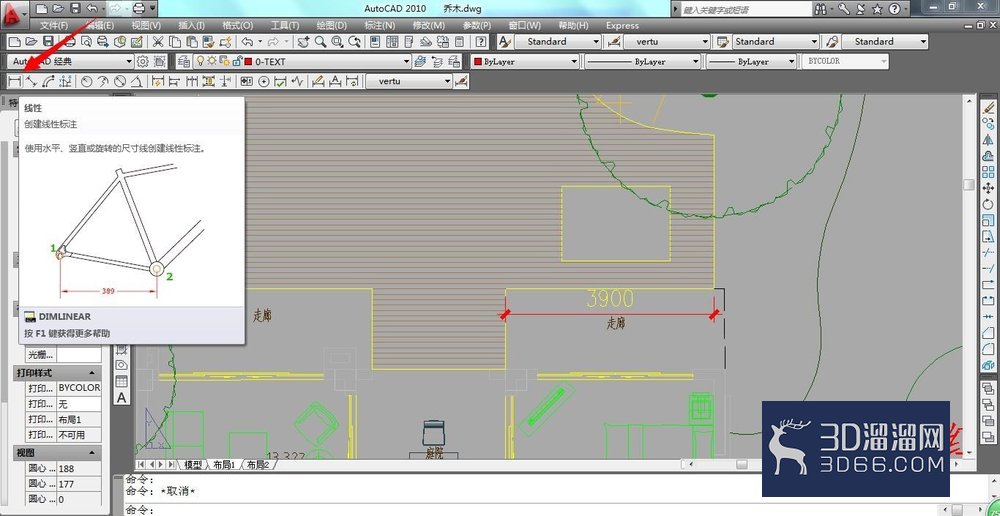Screen dimensions: 1000x516
Task: Click the Favorites star icon
Action: pyautogui.click(x=877, y=9)
